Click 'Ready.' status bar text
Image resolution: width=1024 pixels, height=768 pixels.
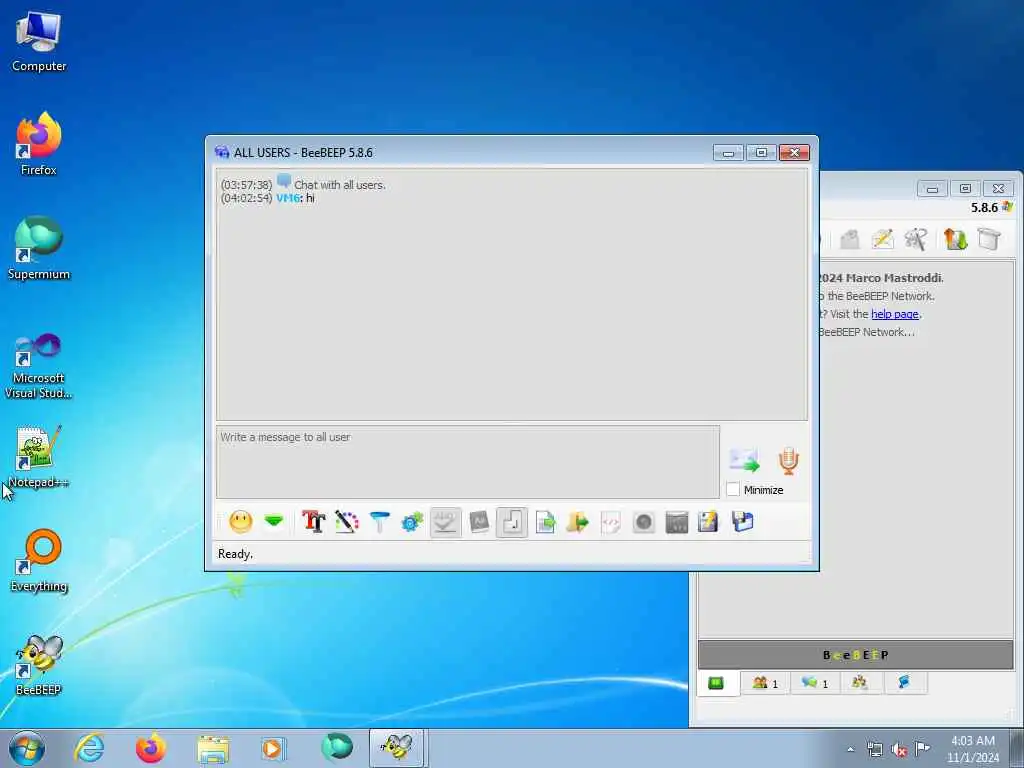(x=235, y=554)
